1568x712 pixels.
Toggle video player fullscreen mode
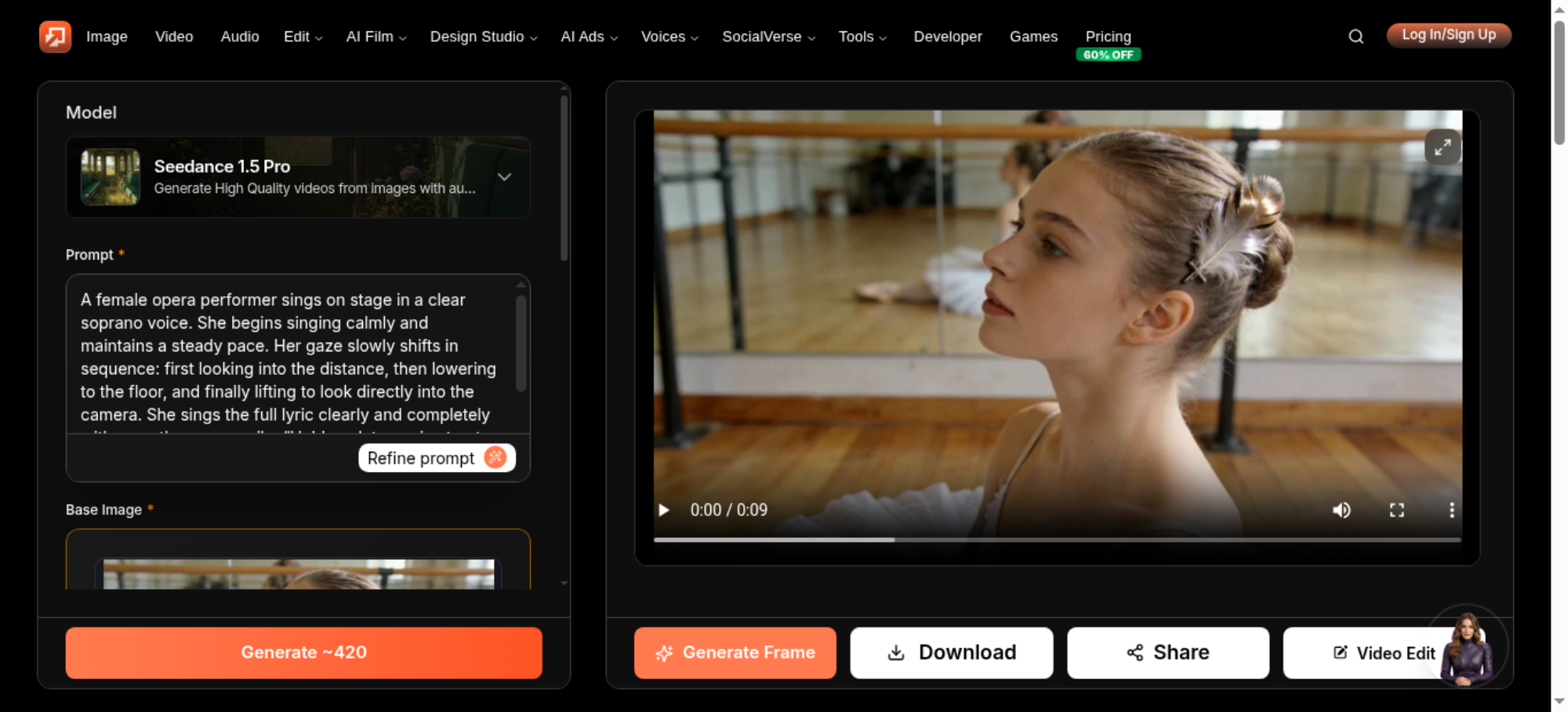click(1397, 510)
